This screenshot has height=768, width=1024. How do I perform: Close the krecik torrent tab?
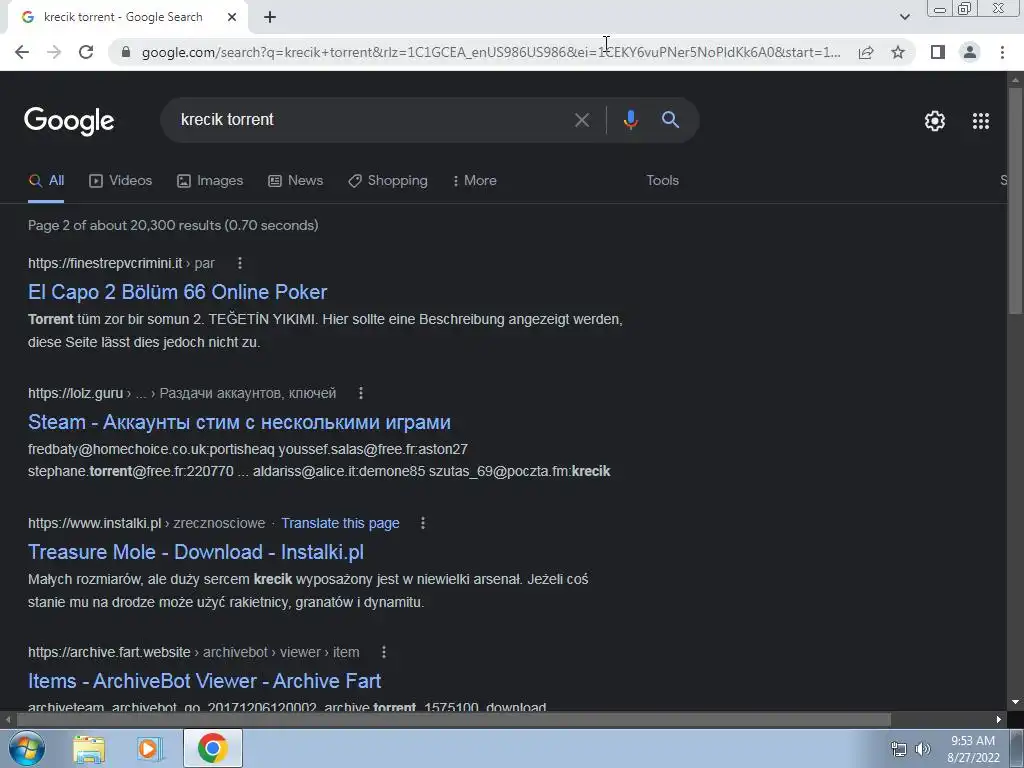tap(232, 17)
